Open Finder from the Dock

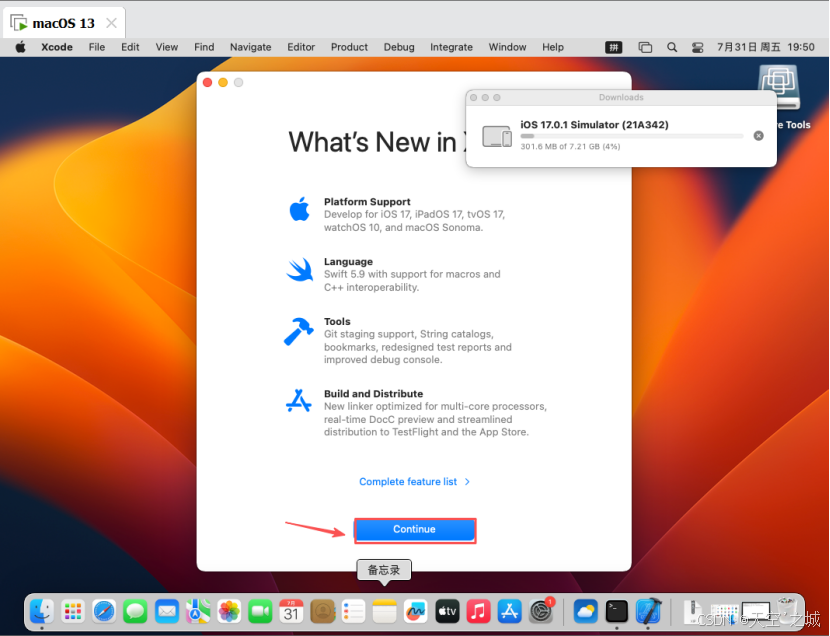(x=42, y=612)
